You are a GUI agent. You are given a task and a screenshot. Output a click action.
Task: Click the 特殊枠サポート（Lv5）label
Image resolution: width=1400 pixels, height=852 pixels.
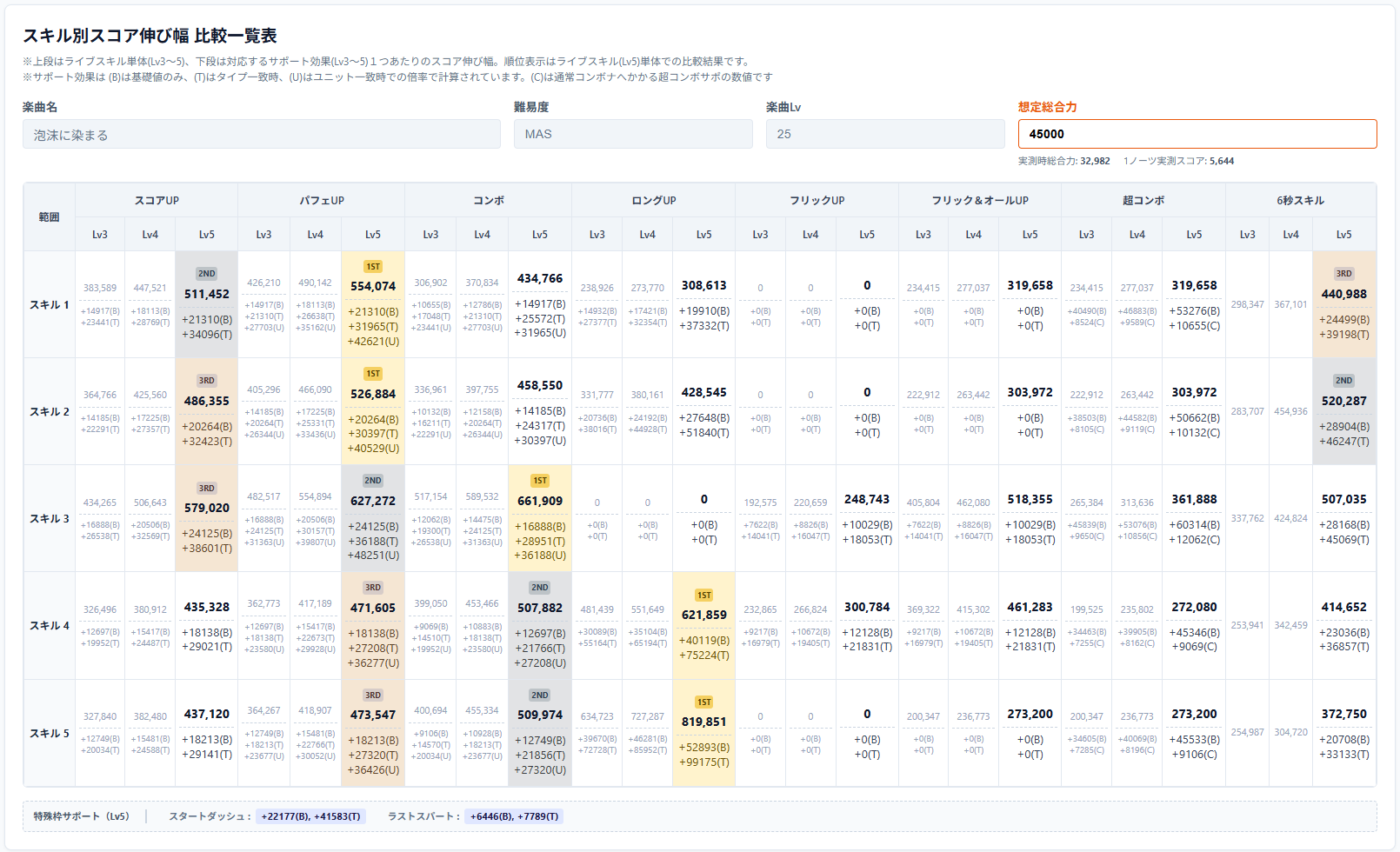point(81,816)
